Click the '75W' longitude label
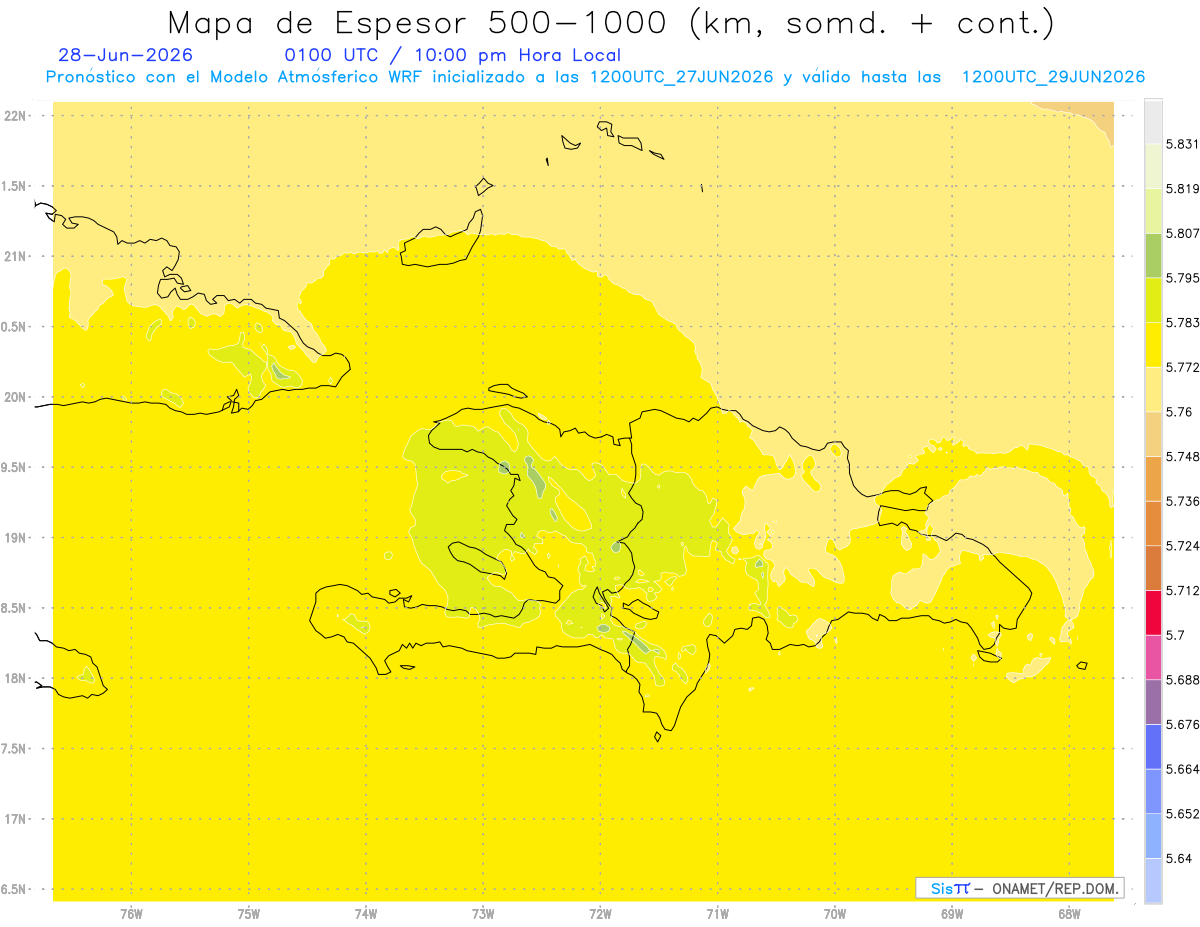 tap(248, 914)
